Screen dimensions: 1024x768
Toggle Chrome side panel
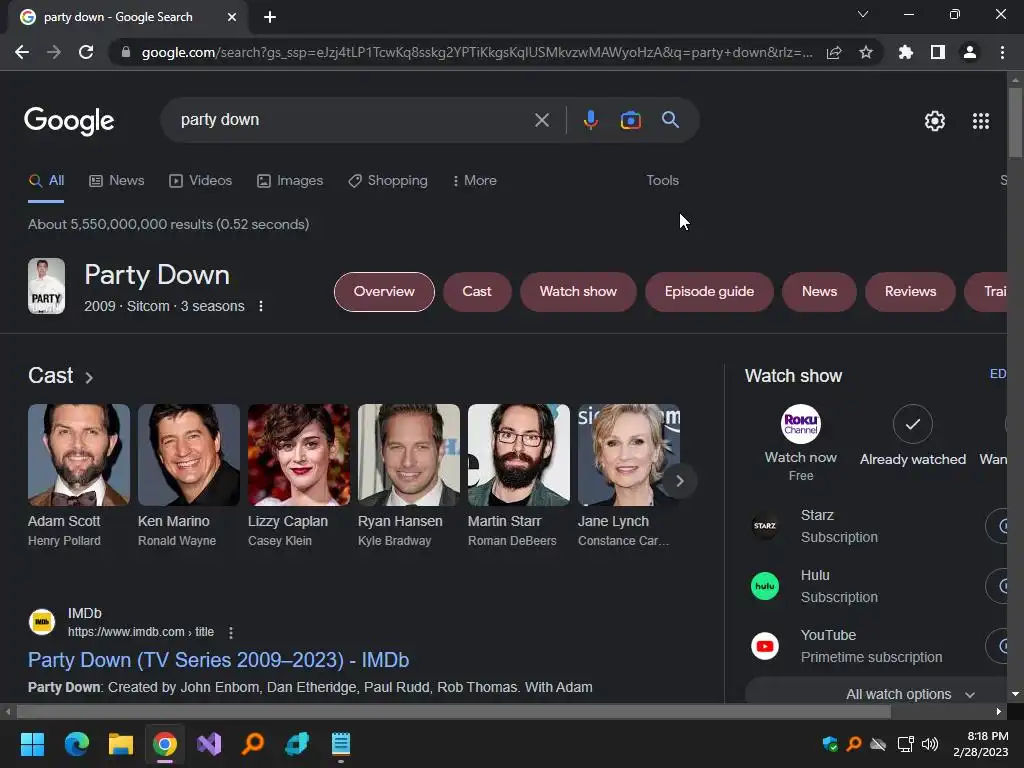pyautogui.click(x=937, y=52)
